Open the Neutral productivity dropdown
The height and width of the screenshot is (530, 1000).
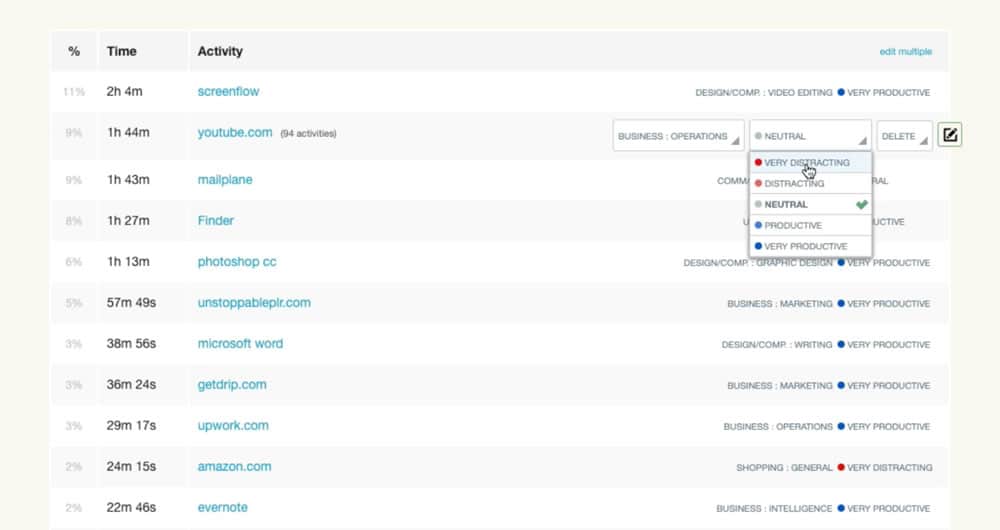[x=810, y=136]
